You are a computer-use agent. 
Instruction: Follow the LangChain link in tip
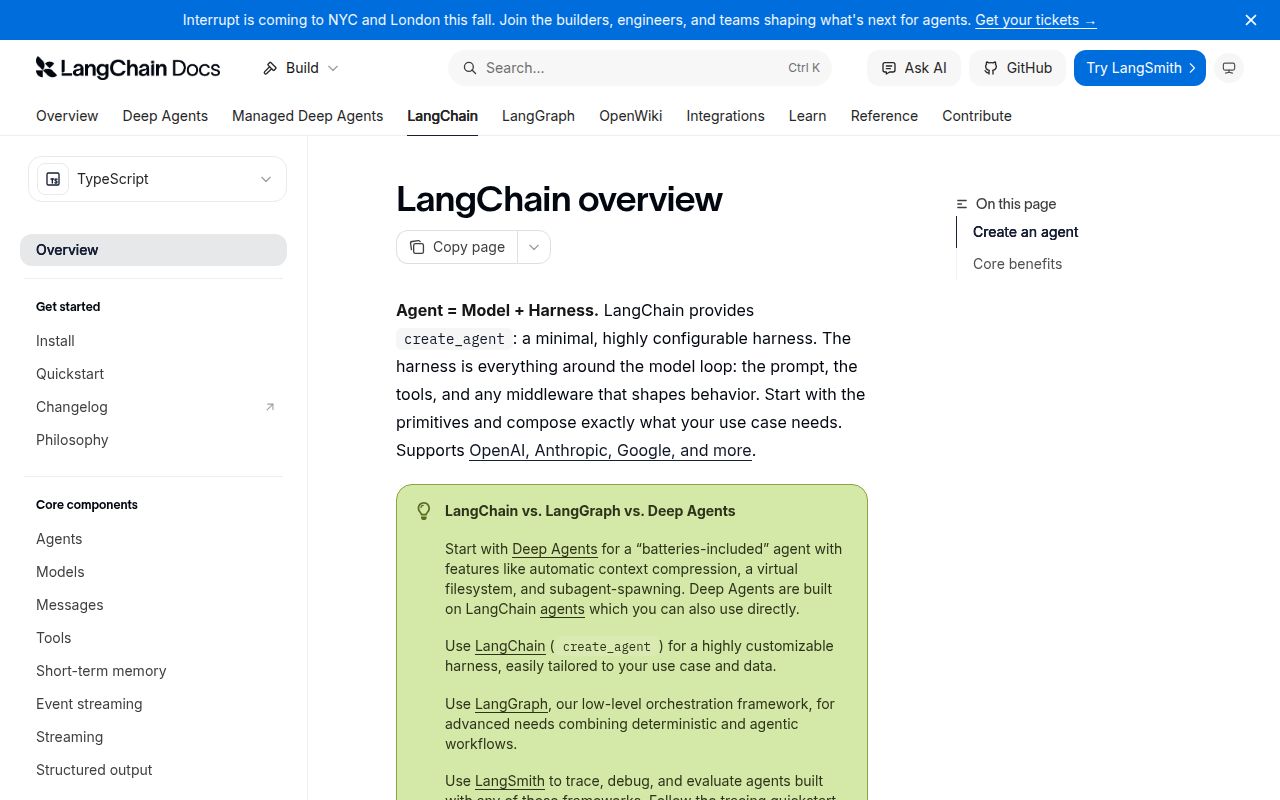tap(510, 646)
